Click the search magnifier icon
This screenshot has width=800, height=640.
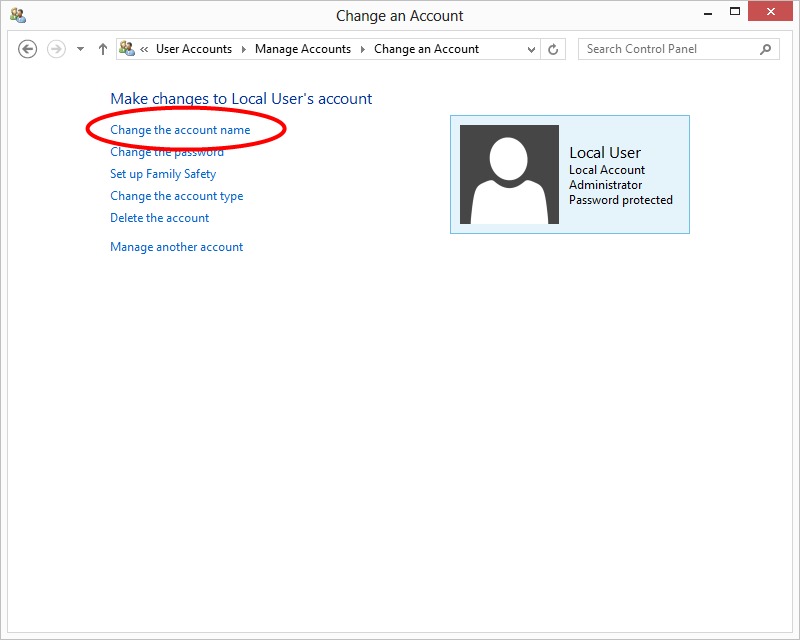pos(766,49)
